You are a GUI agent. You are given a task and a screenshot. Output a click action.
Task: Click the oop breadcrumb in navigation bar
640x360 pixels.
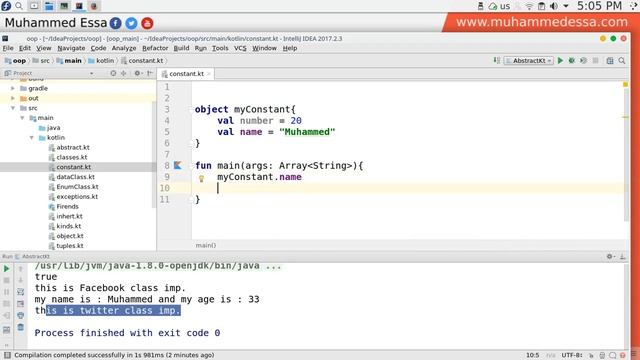[x=15, y=60]
